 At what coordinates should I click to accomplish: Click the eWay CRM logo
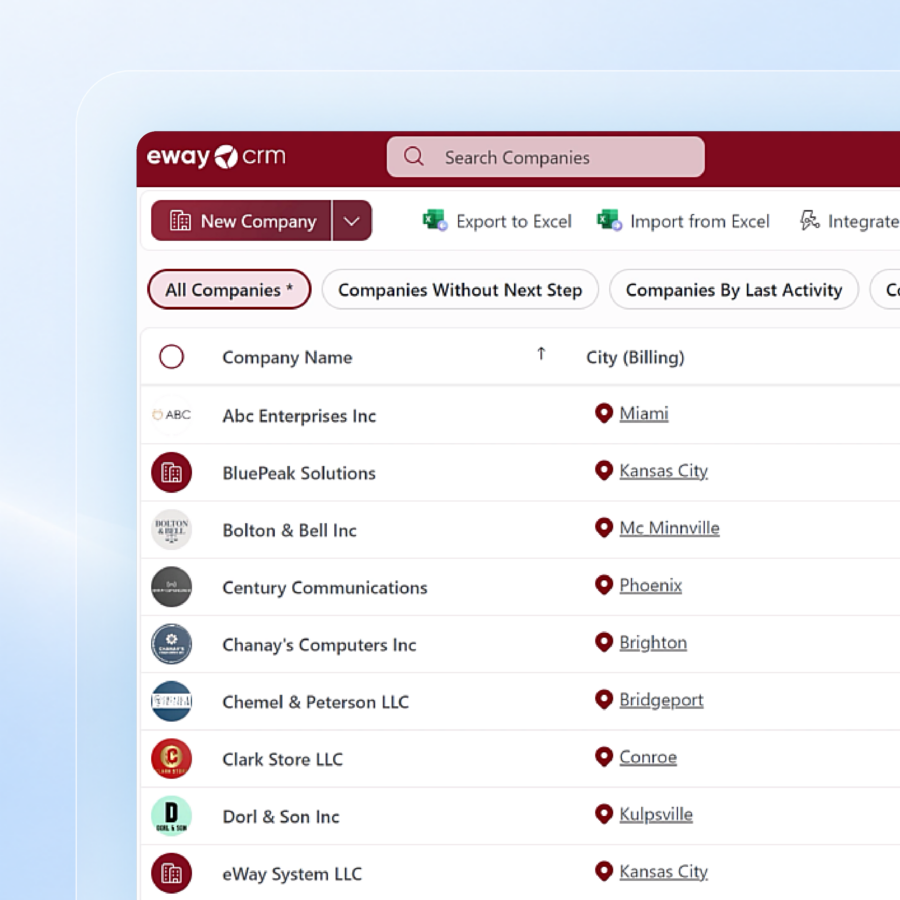click(216, 157)
